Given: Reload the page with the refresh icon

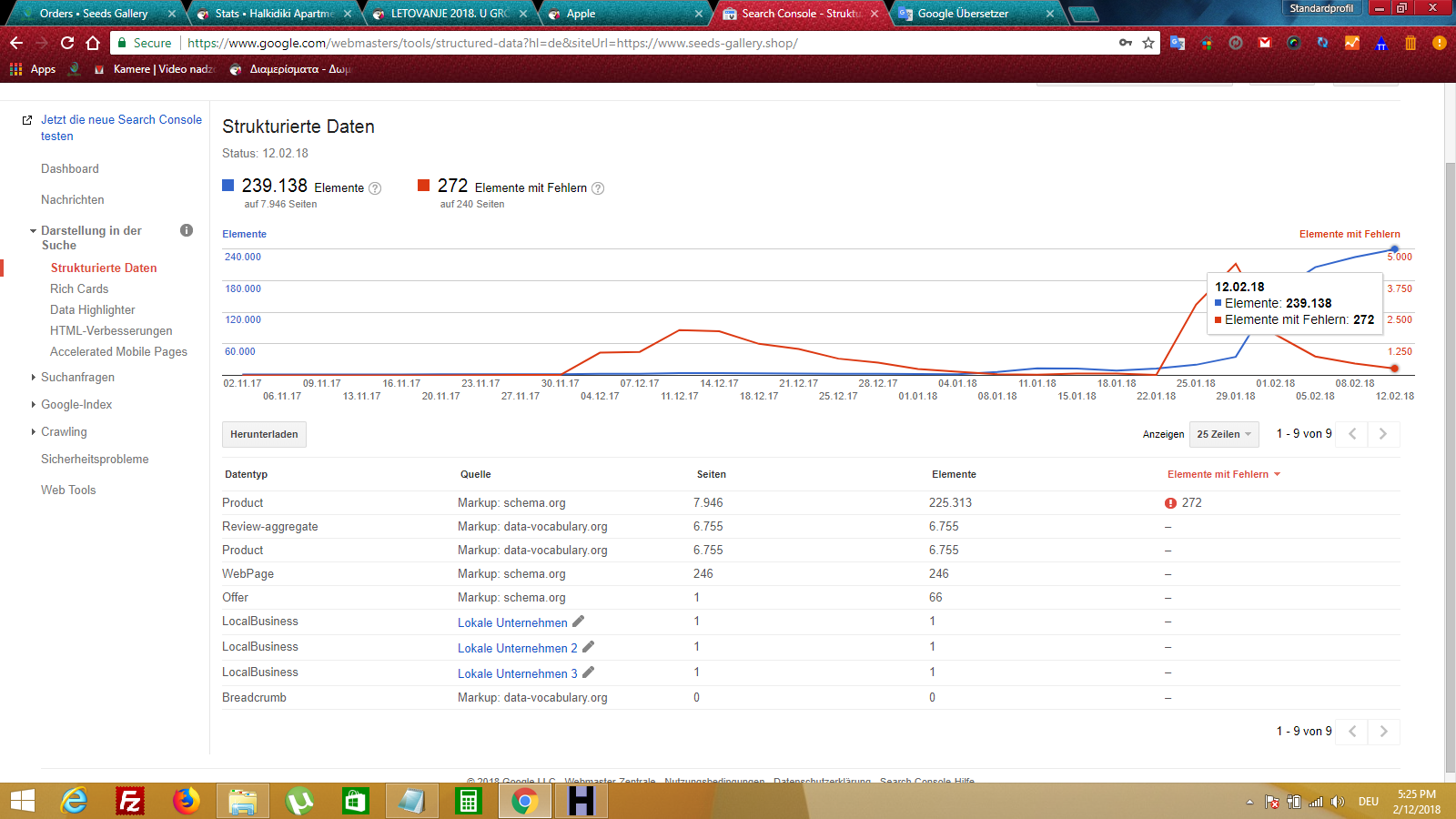Looking at the screenshot, I should tap(67, 43).
